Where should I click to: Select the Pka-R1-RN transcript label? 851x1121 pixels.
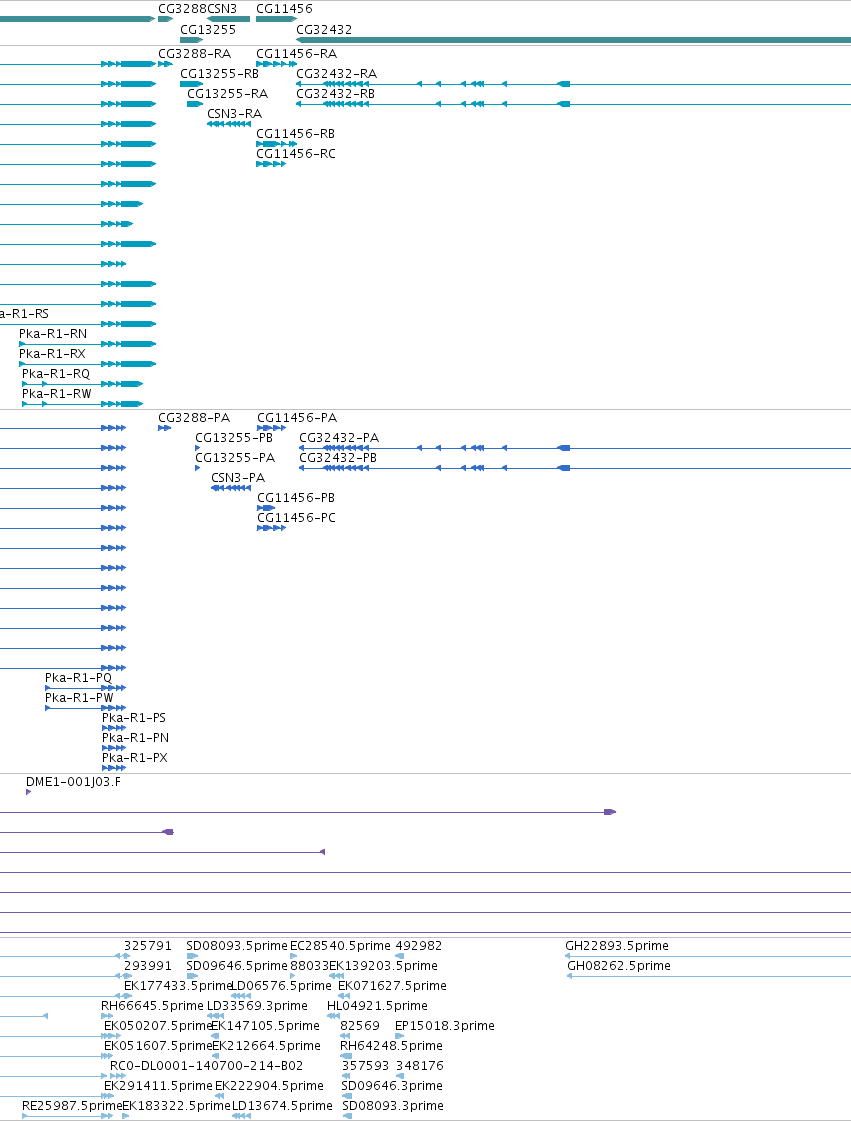pos(53,334)
